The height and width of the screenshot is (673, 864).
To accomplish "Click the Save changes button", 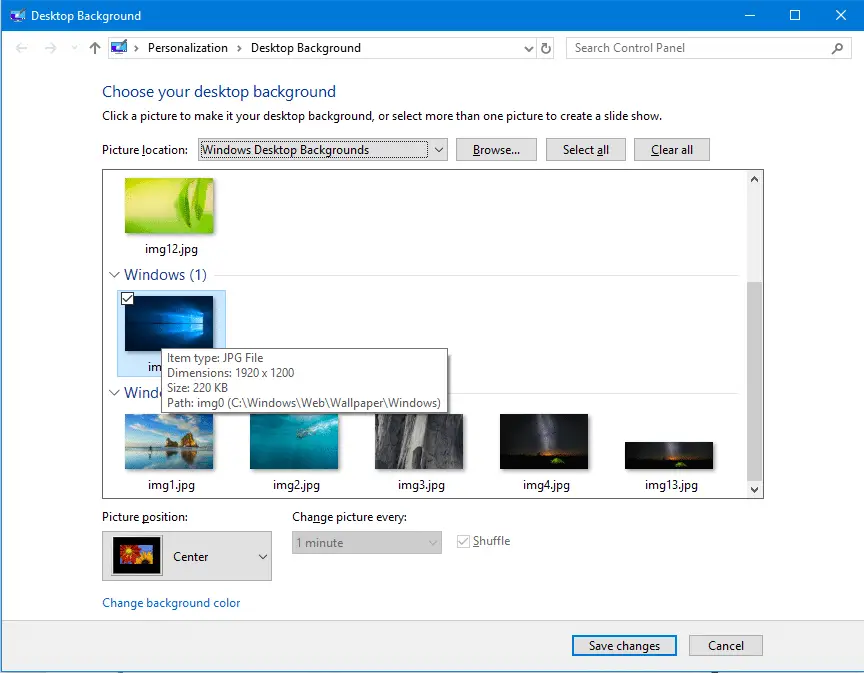I will point(624,645).
